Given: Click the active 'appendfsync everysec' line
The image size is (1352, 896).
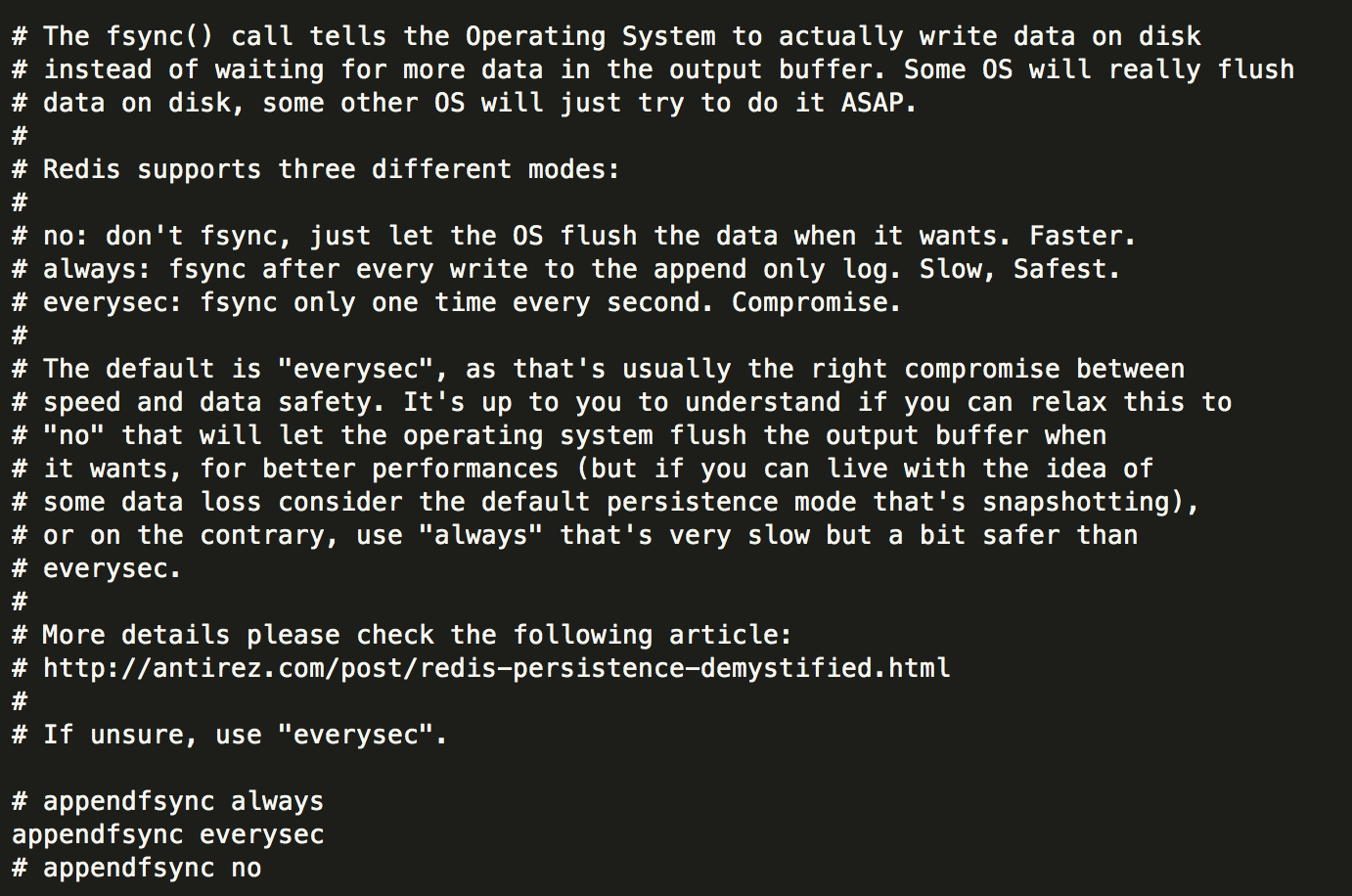Looking at the screenshot, I should 167,834.
